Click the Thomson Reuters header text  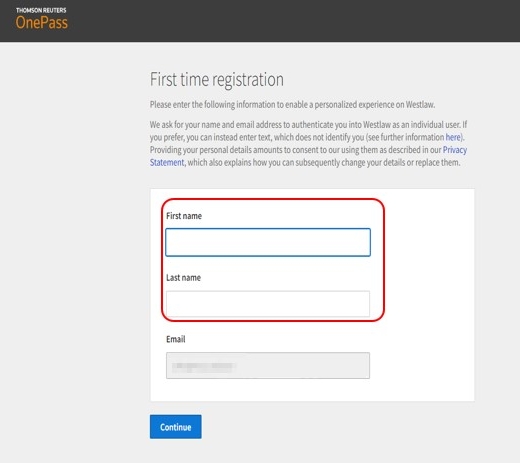[41, 10]
